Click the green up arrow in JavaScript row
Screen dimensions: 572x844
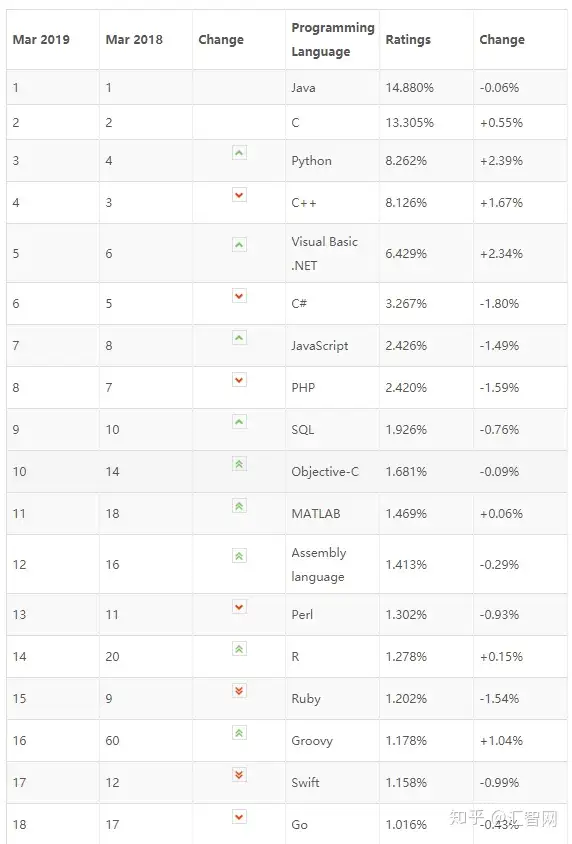[239, 337]
